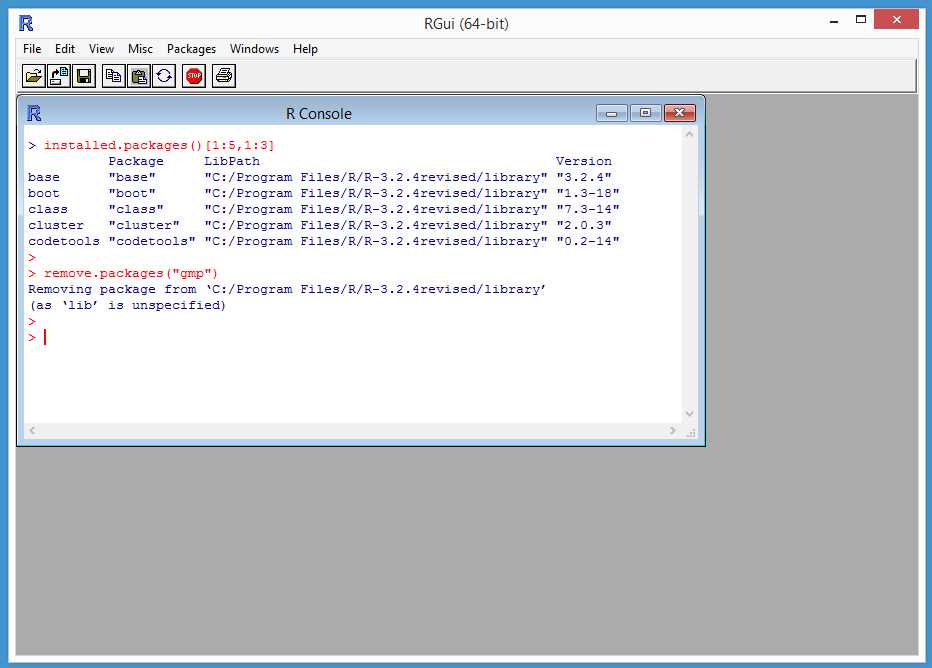Open the Edit menu
This screenshot has width=932, height=668.
coord(65,49)
